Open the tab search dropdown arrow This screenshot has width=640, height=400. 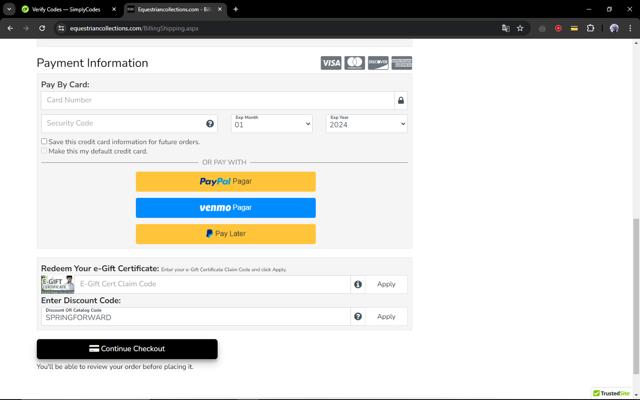point(9,9)
